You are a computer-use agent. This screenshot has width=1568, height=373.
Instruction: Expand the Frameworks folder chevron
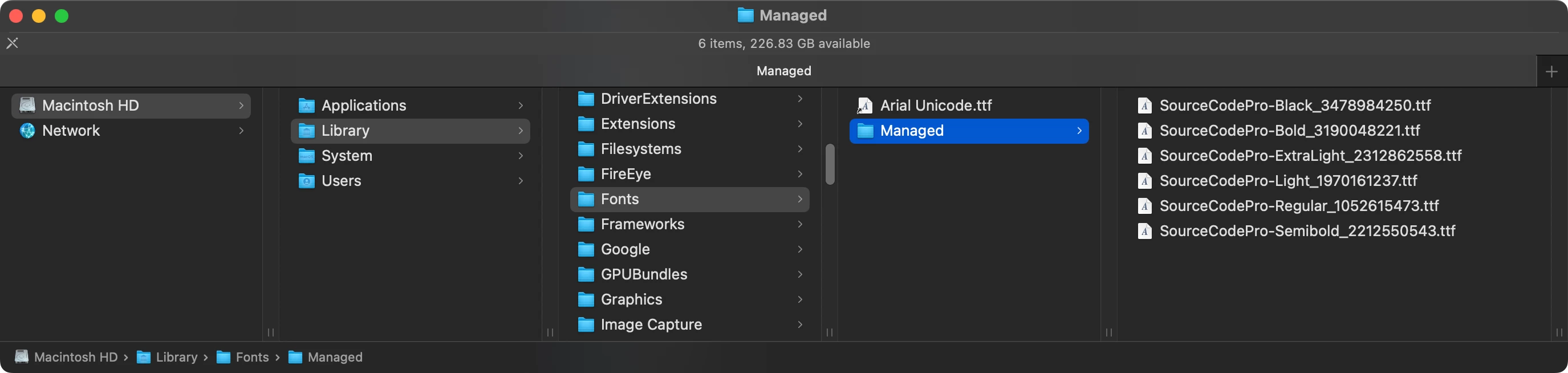point(800,225)
